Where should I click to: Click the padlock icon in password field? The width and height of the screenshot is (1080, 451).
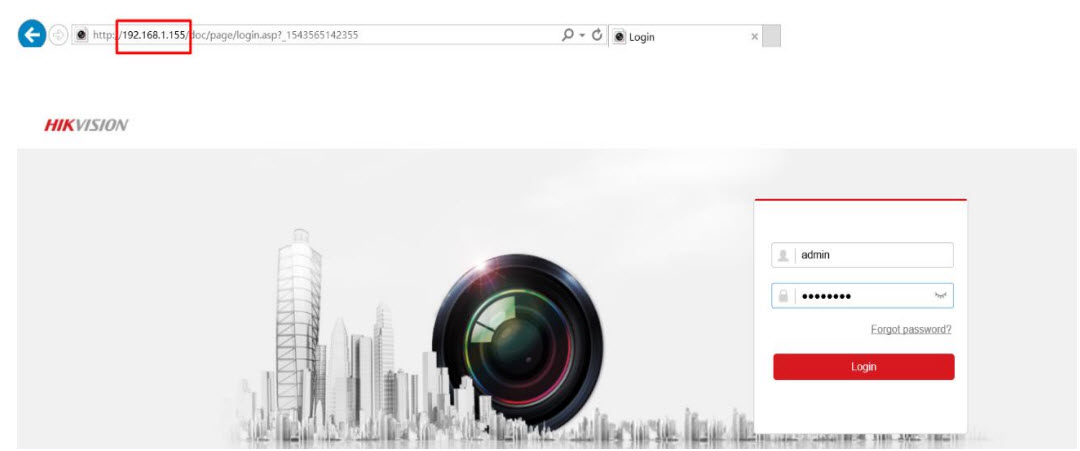pos(783,296)
